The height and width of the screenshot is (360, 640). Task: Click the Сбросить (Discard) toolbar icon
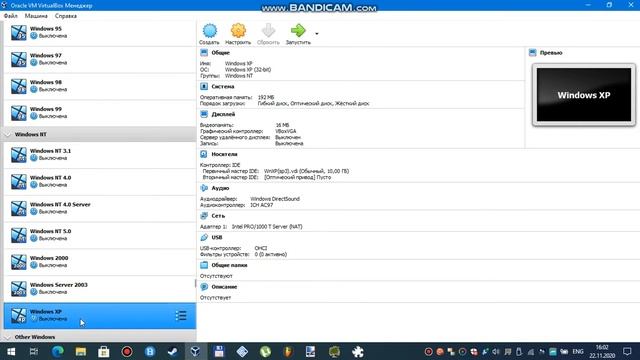click(268, 31)
